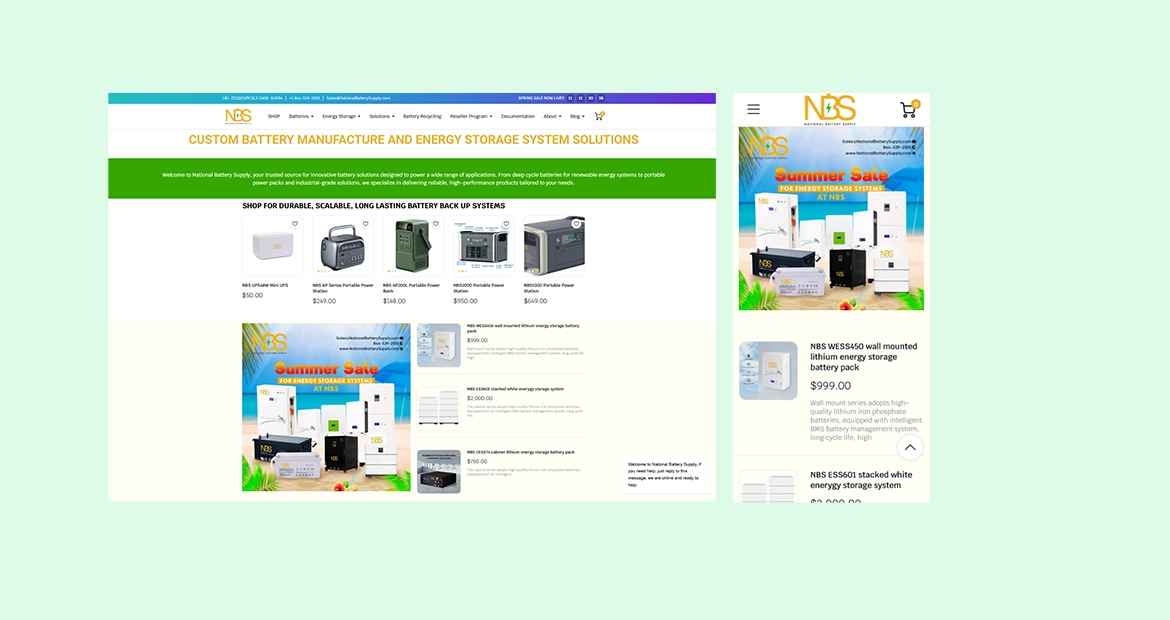Click the scroll-to-top arrow button
The image size is (1170, 620).
909,447
